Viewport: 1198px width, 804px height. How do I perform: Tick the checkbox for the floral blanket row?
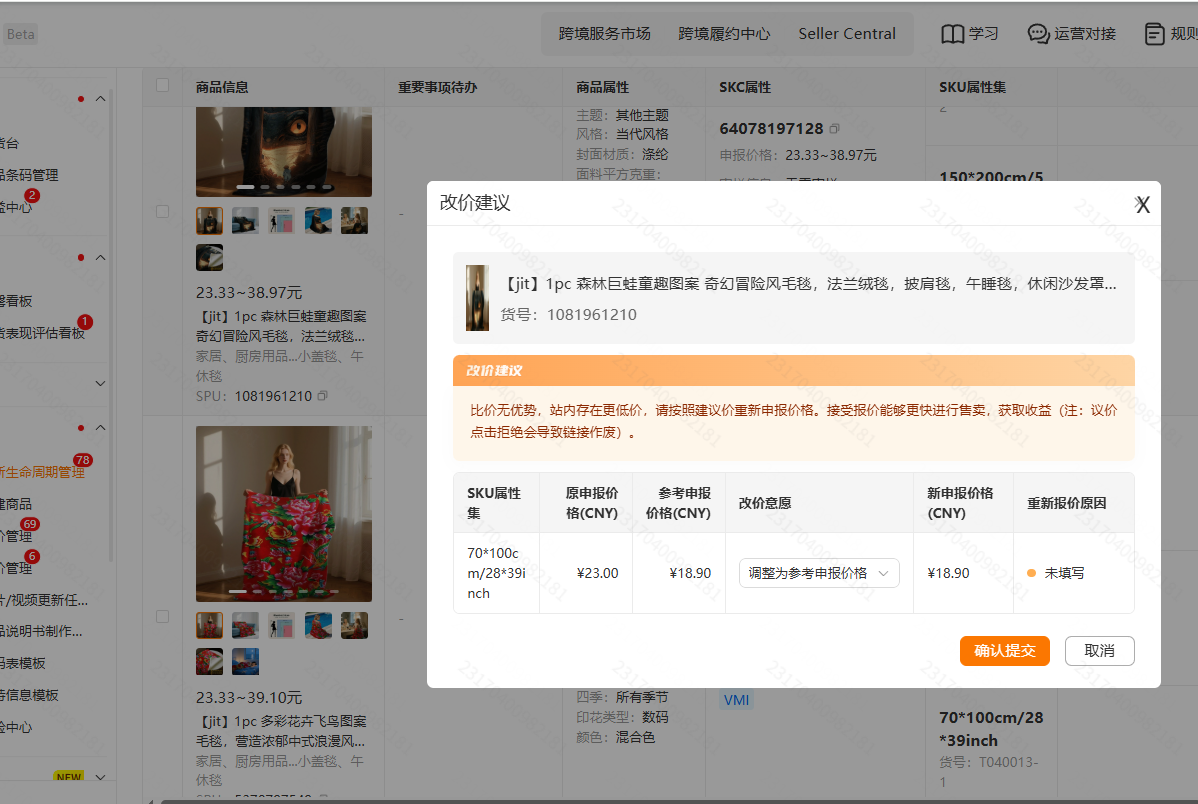coord(163,617)
